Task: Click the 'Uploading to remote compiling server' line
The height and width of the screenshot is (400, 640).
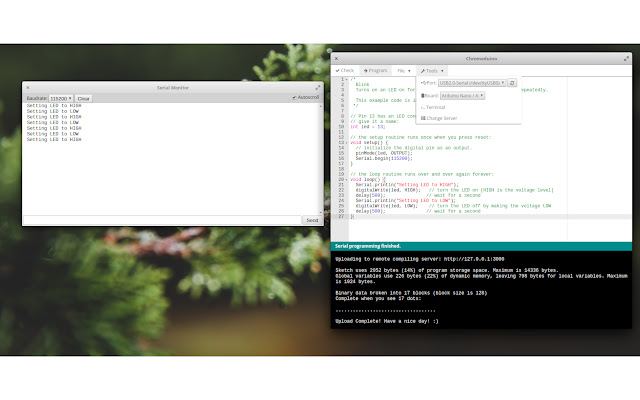Action: [x=420, y=259]
